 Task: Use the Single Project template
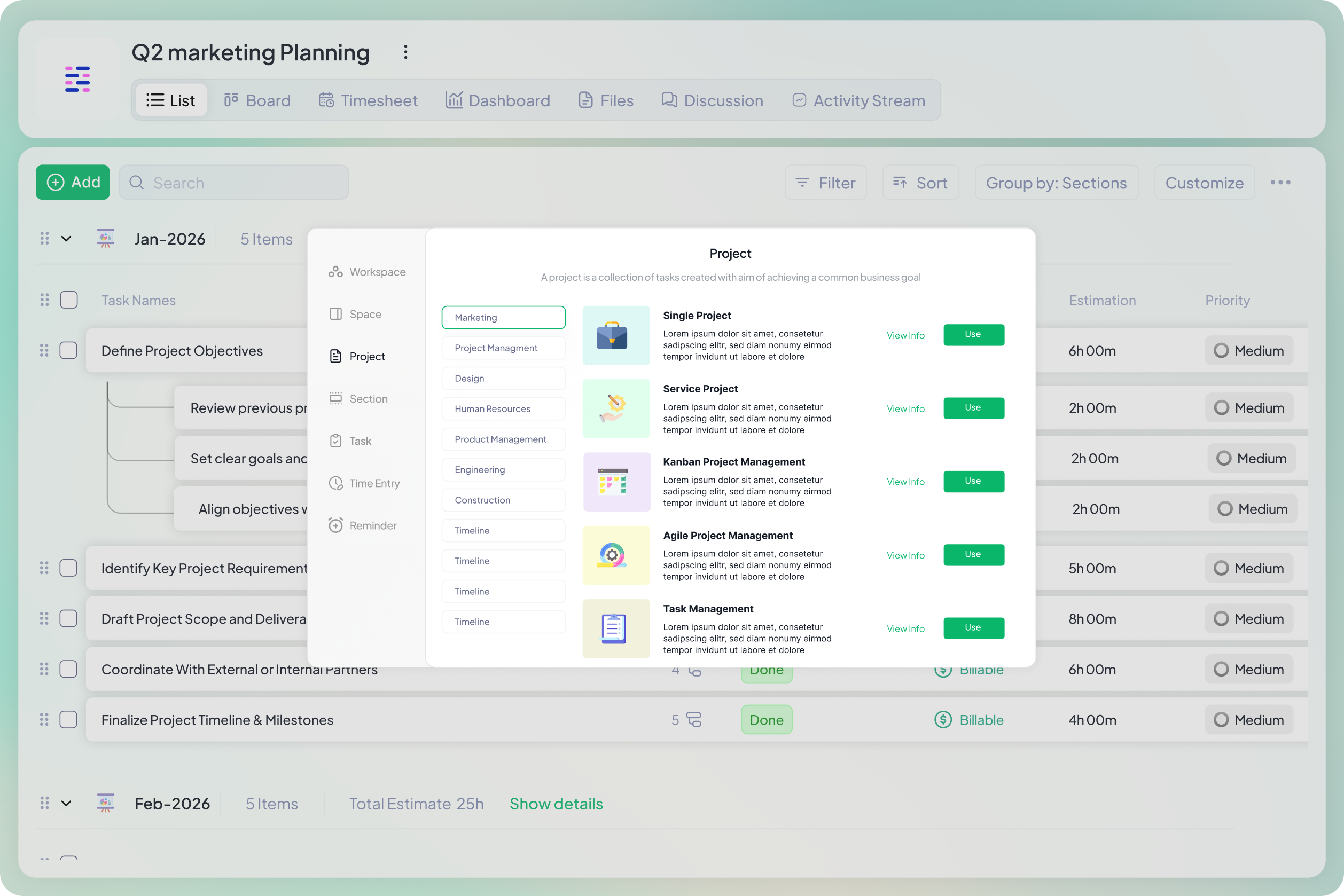973,335
